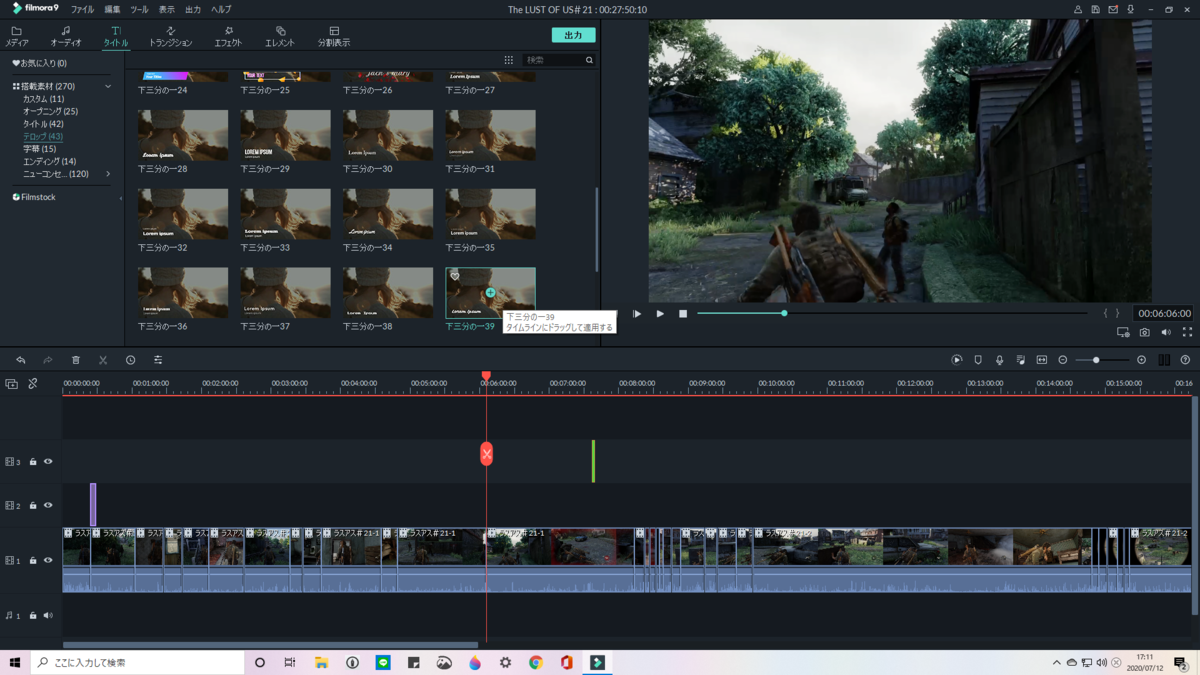Image resolution: width=1200 pixels, height=675 pixels.
Task: Open track height manager icon
Action: click(x=1164, y=360)
